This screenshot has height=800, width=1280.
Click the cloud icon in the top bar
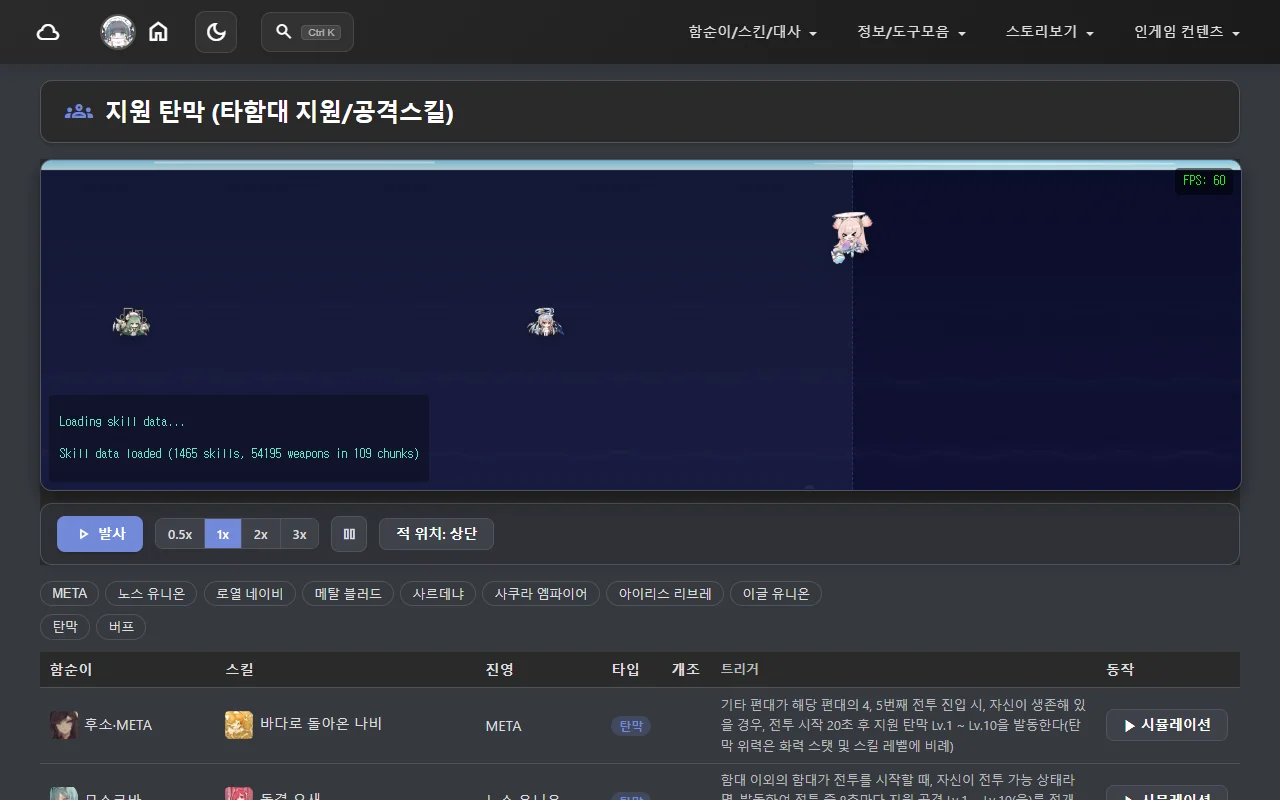pos(48,32)
